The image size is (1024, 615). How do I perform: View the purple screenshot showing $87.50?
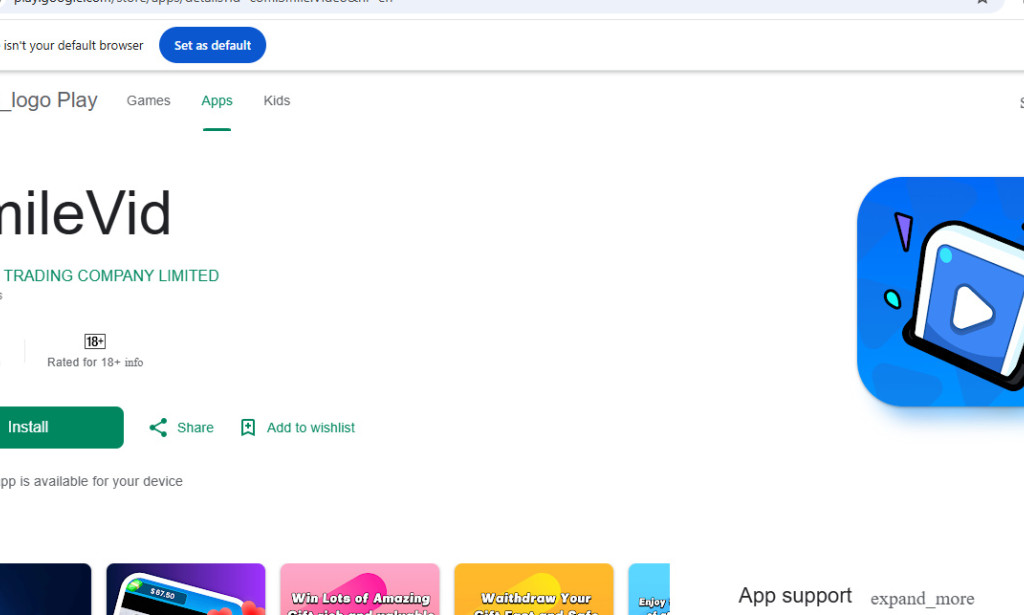click(185, 590)
